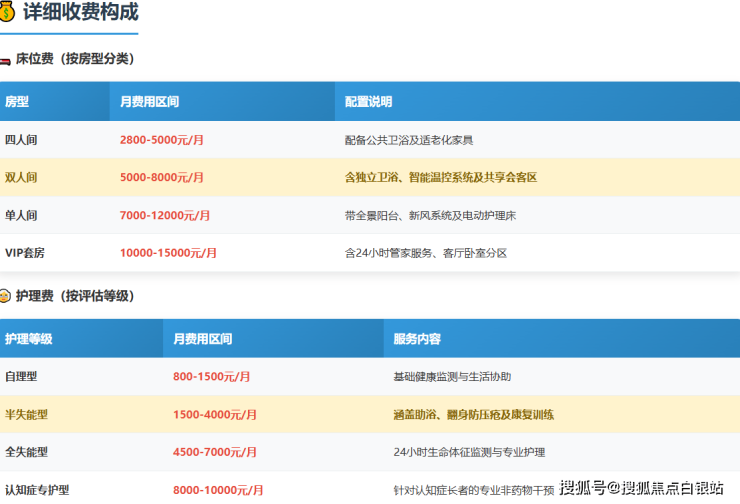Click the 搜狐号@搜狐焦点白银站 watermark
Image resolution: width=740 pixels, height=504 pixels.
click(x=641, y=488)
